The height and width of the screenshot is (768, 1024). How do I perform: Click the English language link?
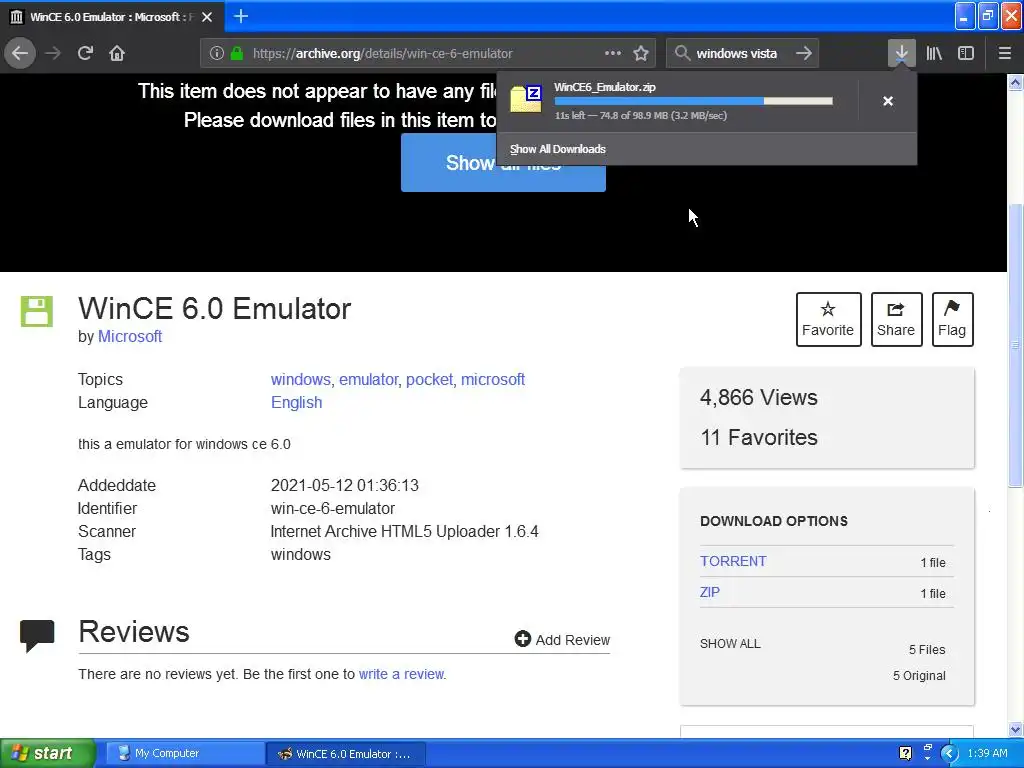(296, 402)
